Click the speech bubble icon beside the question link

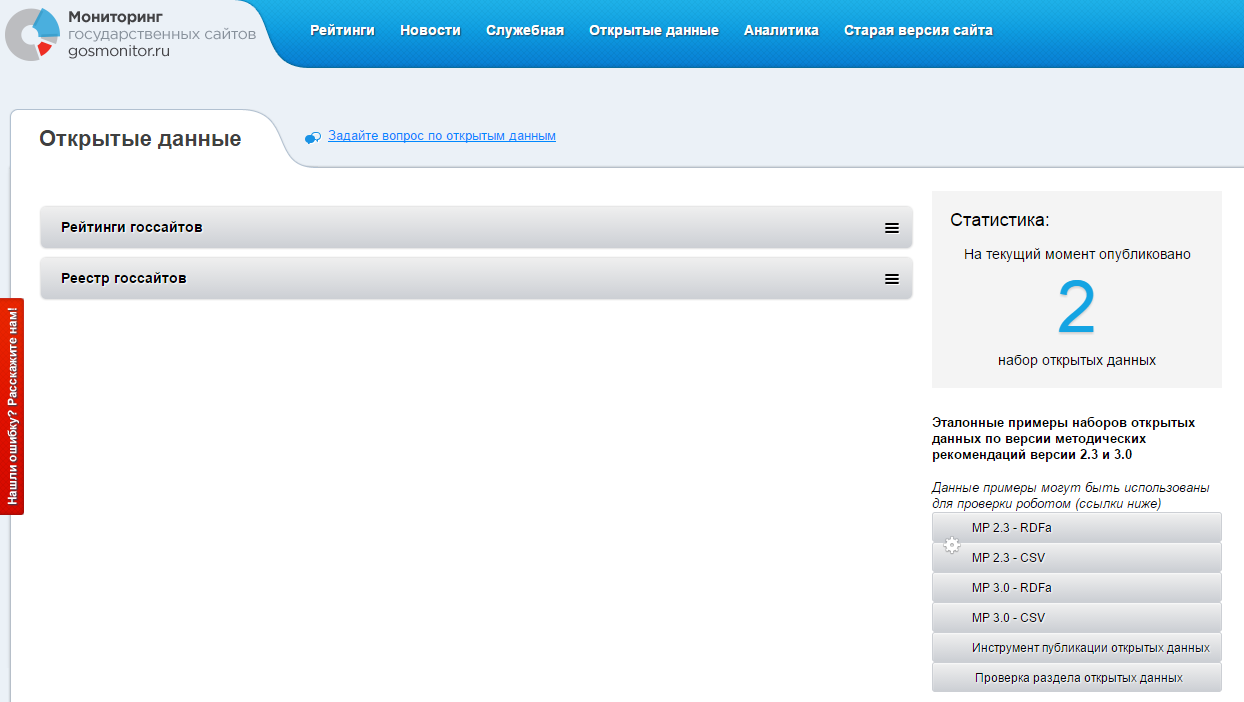313,137
